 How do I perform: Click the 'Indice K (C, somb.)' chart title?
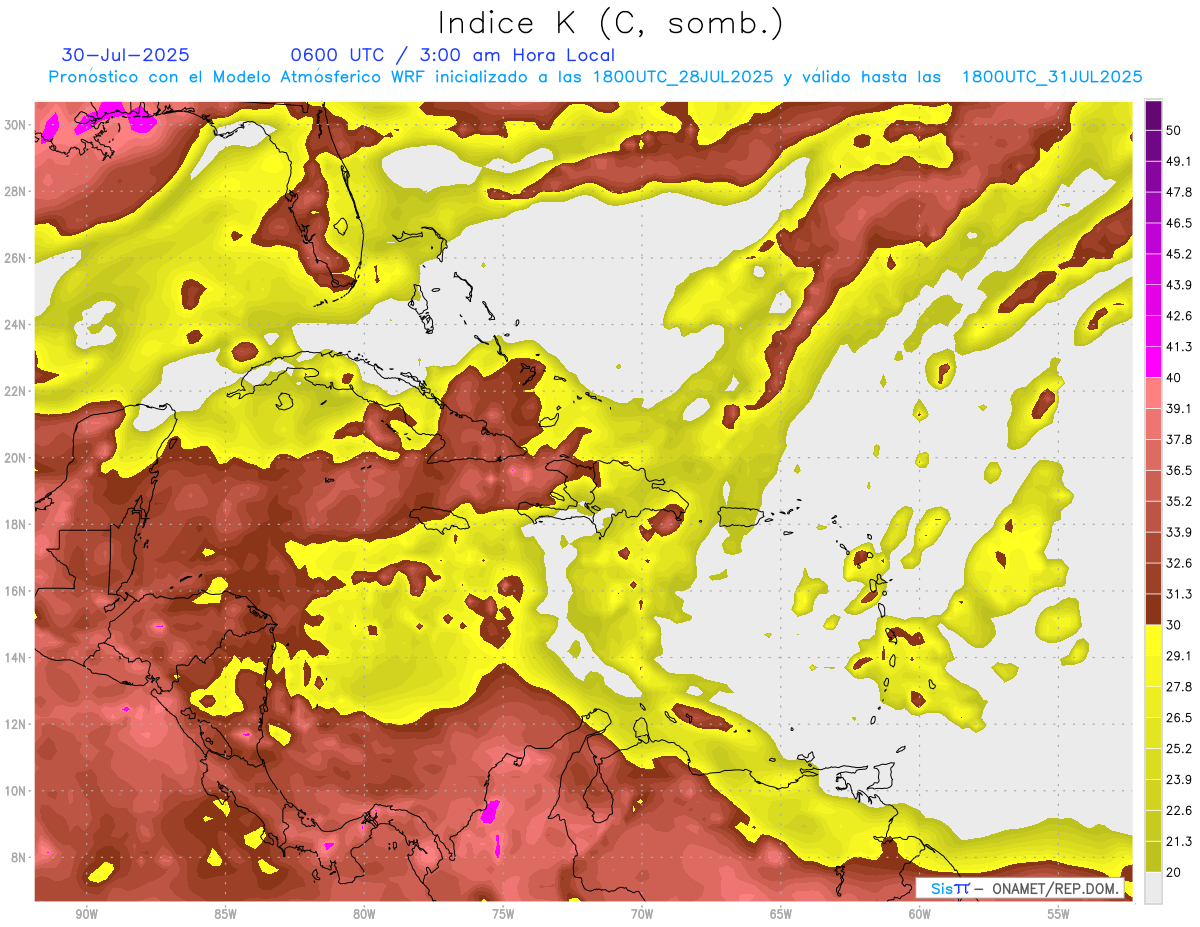611,22
